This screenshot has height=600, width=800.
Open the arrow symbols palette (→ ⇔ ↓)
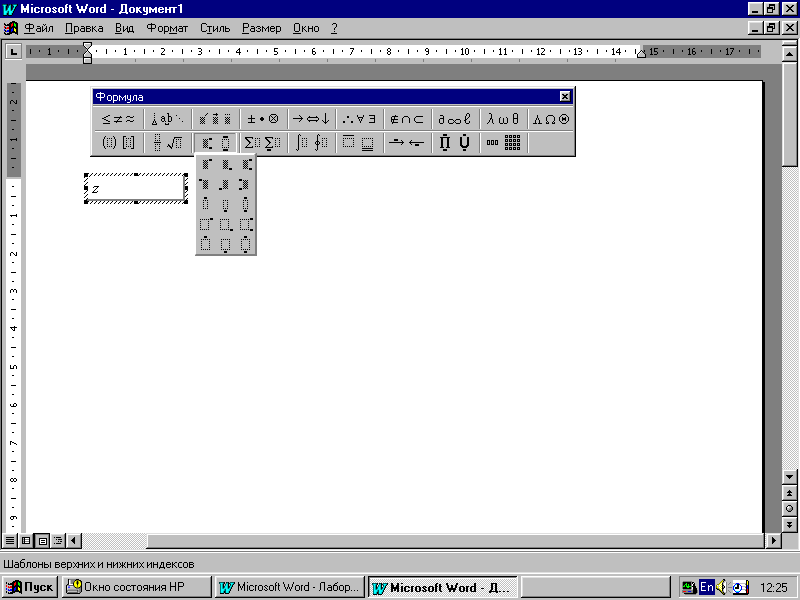tap(311, 119)
